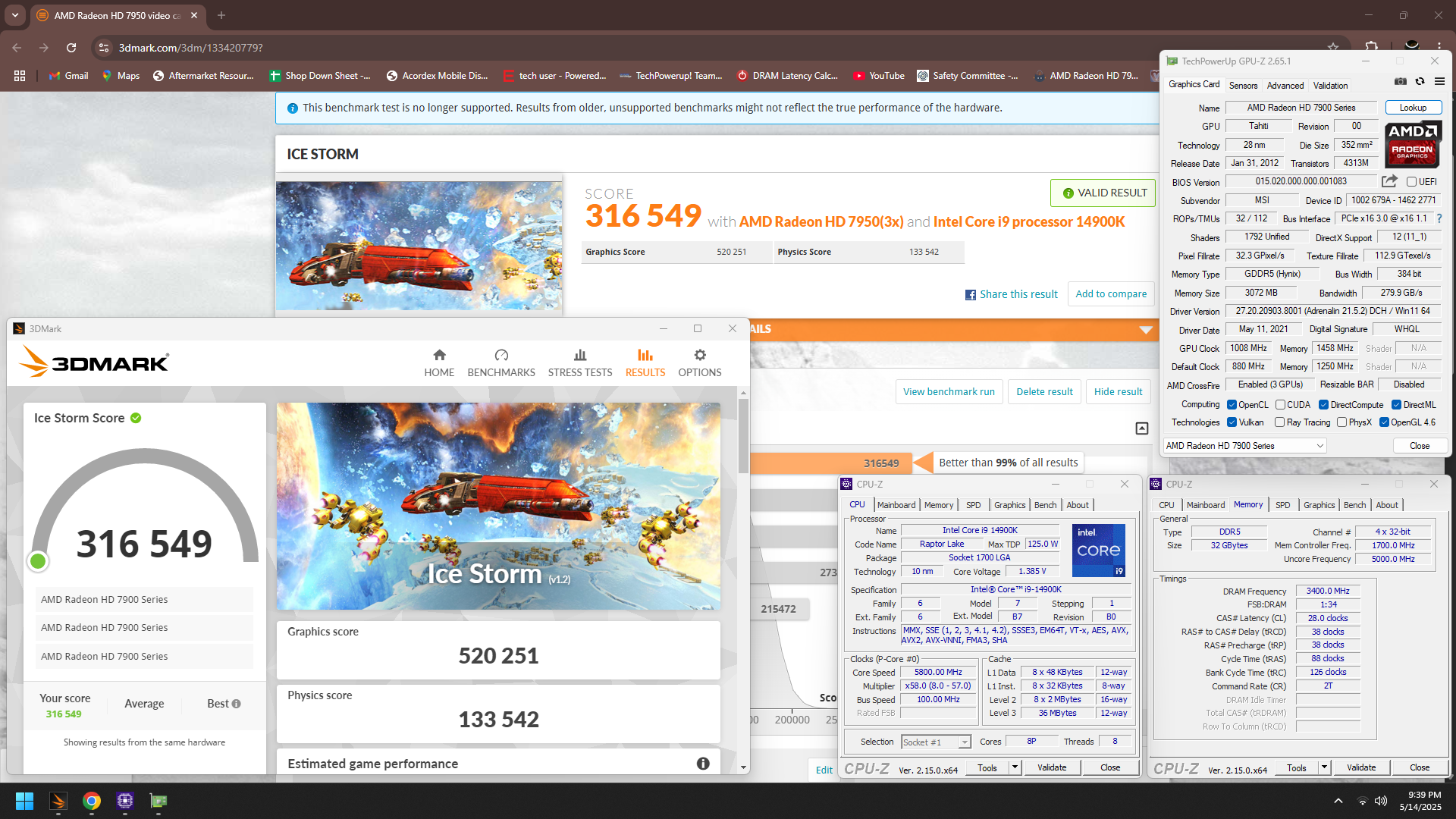Switch to Sensors tab in GPU-Z
This screenshot has height=819, width=1456.
click(1243, 86)
